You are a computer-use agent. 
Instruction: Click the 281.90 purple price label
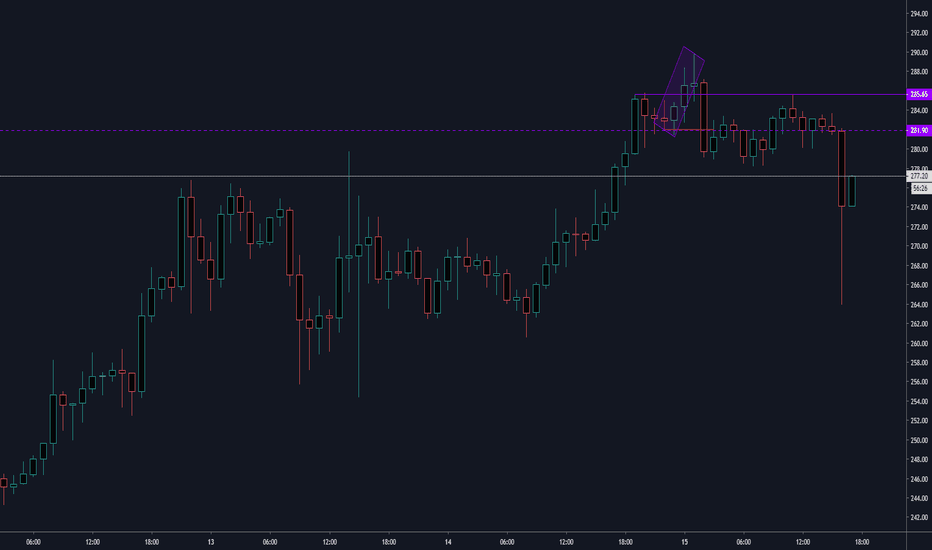pos(919,130)
